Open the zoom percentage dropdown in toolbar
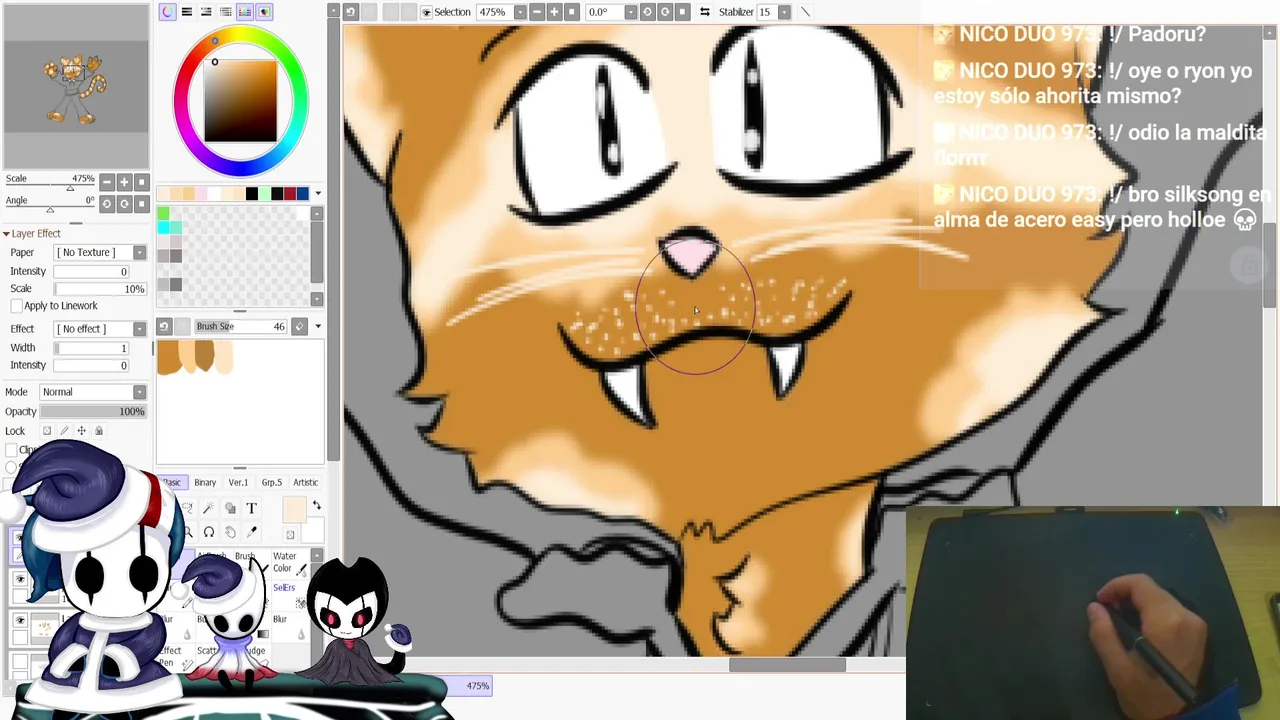 (518, 12)
